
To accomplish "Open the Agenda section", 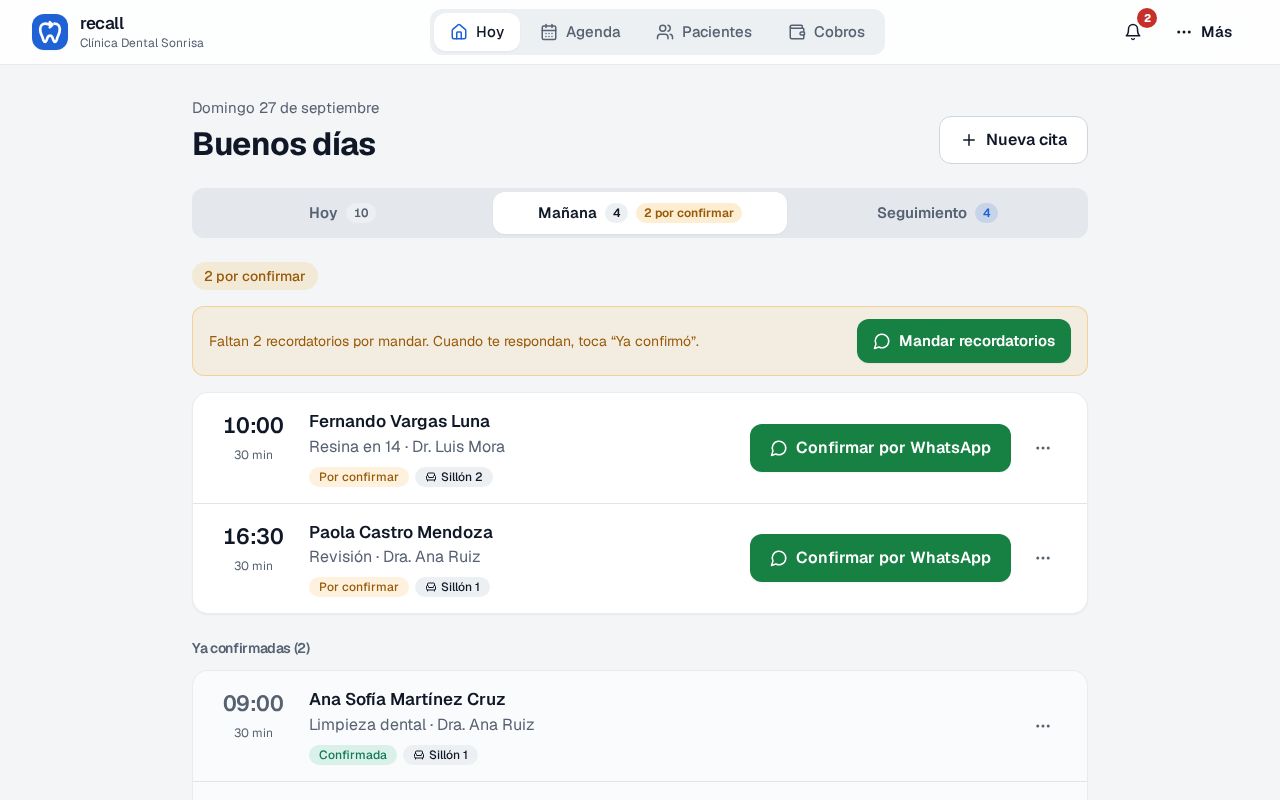I will pos(580,32).
